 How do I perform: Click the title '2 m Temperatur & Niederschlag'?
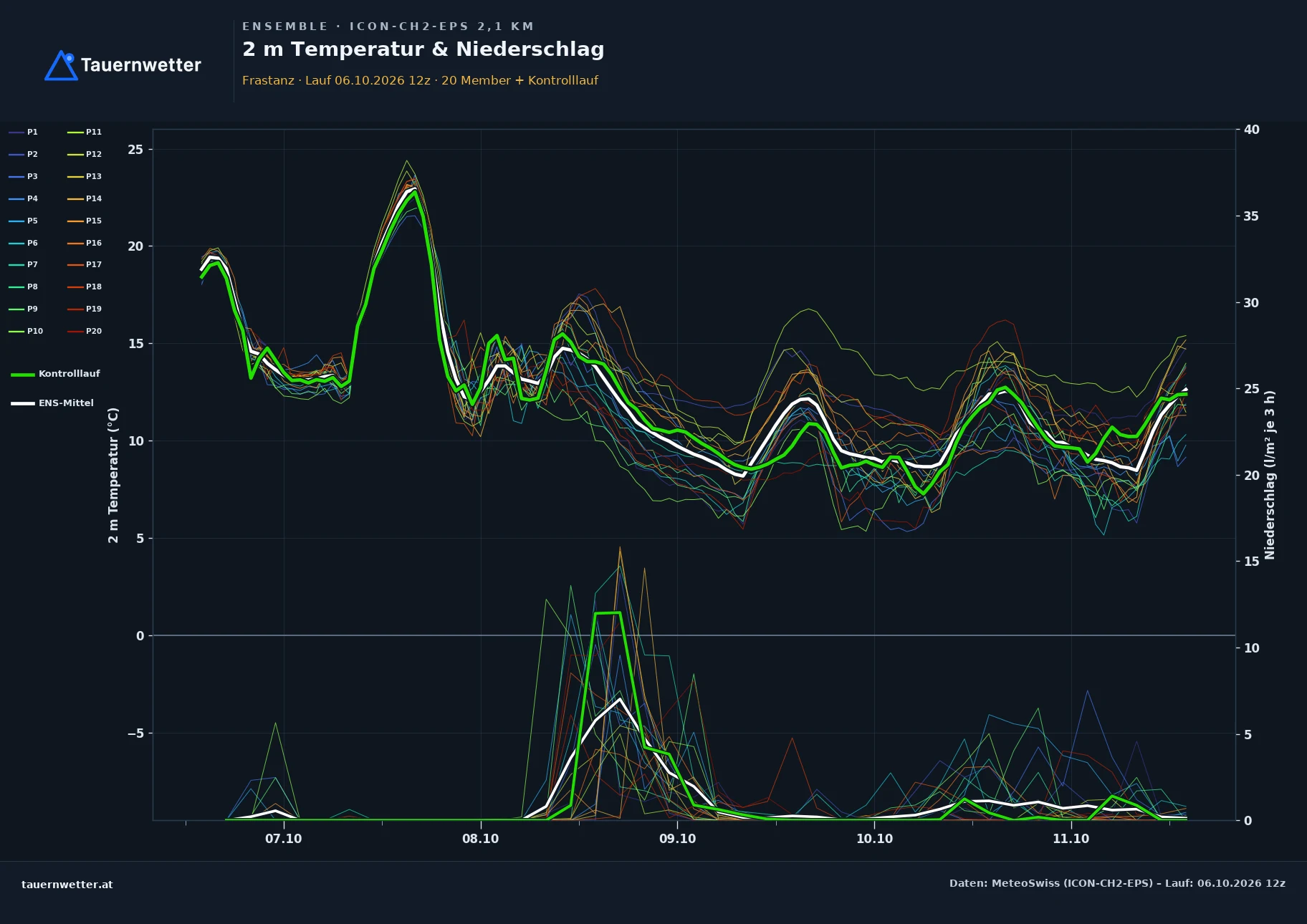click(x=423, y=49)
